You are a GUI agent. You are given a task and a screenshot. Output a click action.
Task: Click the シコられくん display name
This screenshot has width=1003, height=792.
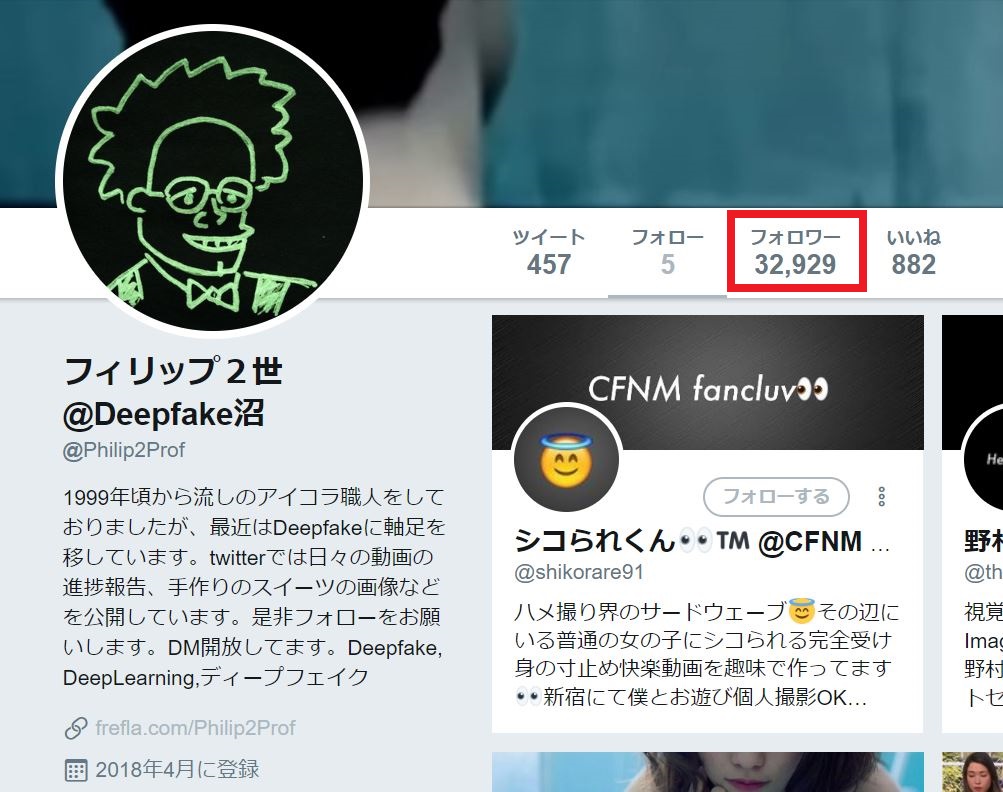click(x=594, y=541)
